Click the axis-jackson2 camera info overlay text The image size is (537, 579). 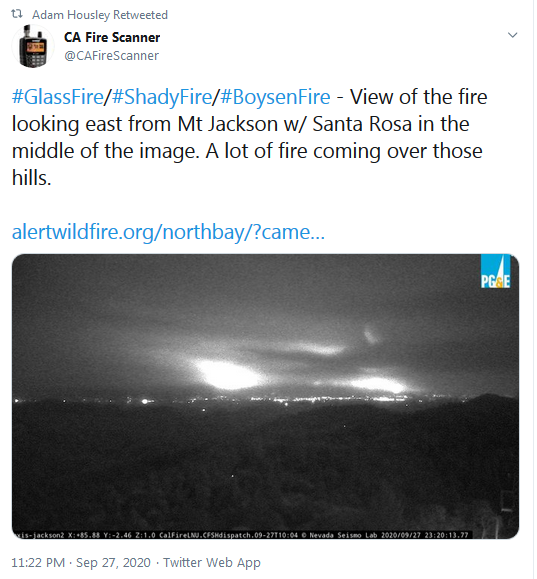click(156, 536)
